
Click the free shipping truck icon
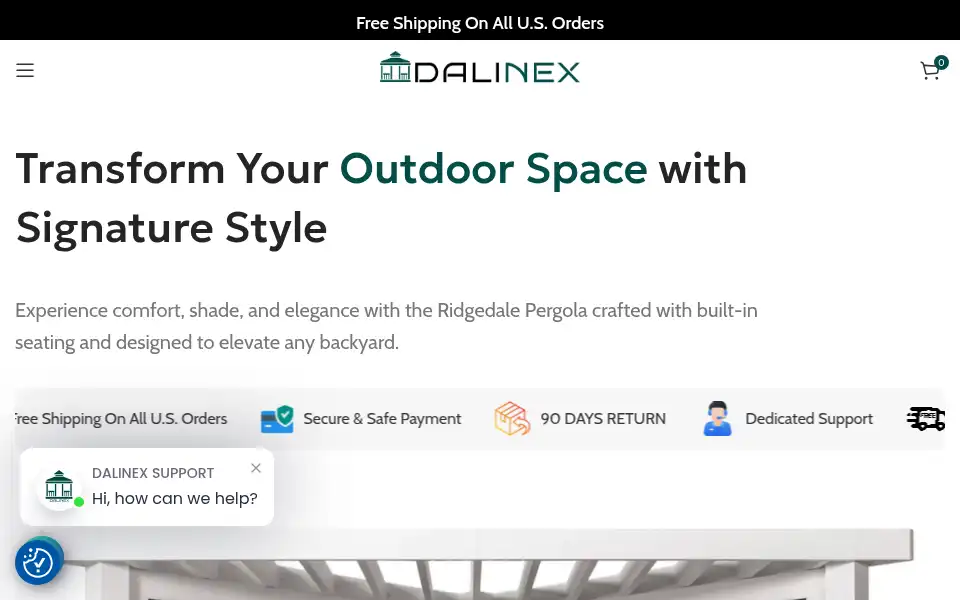pyautogui.click(x=926, y=419)
